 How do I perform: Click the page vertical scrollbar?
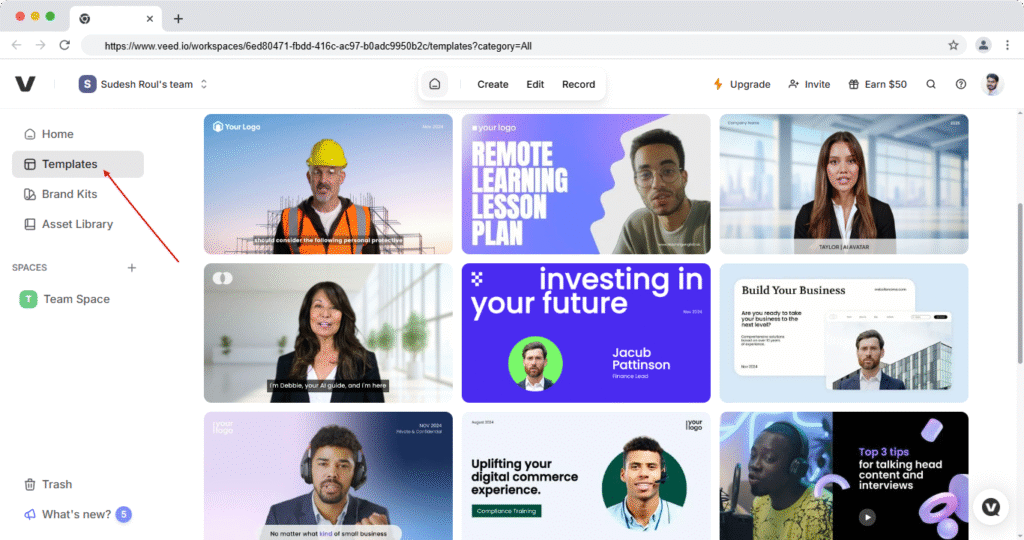(1019, 283)
